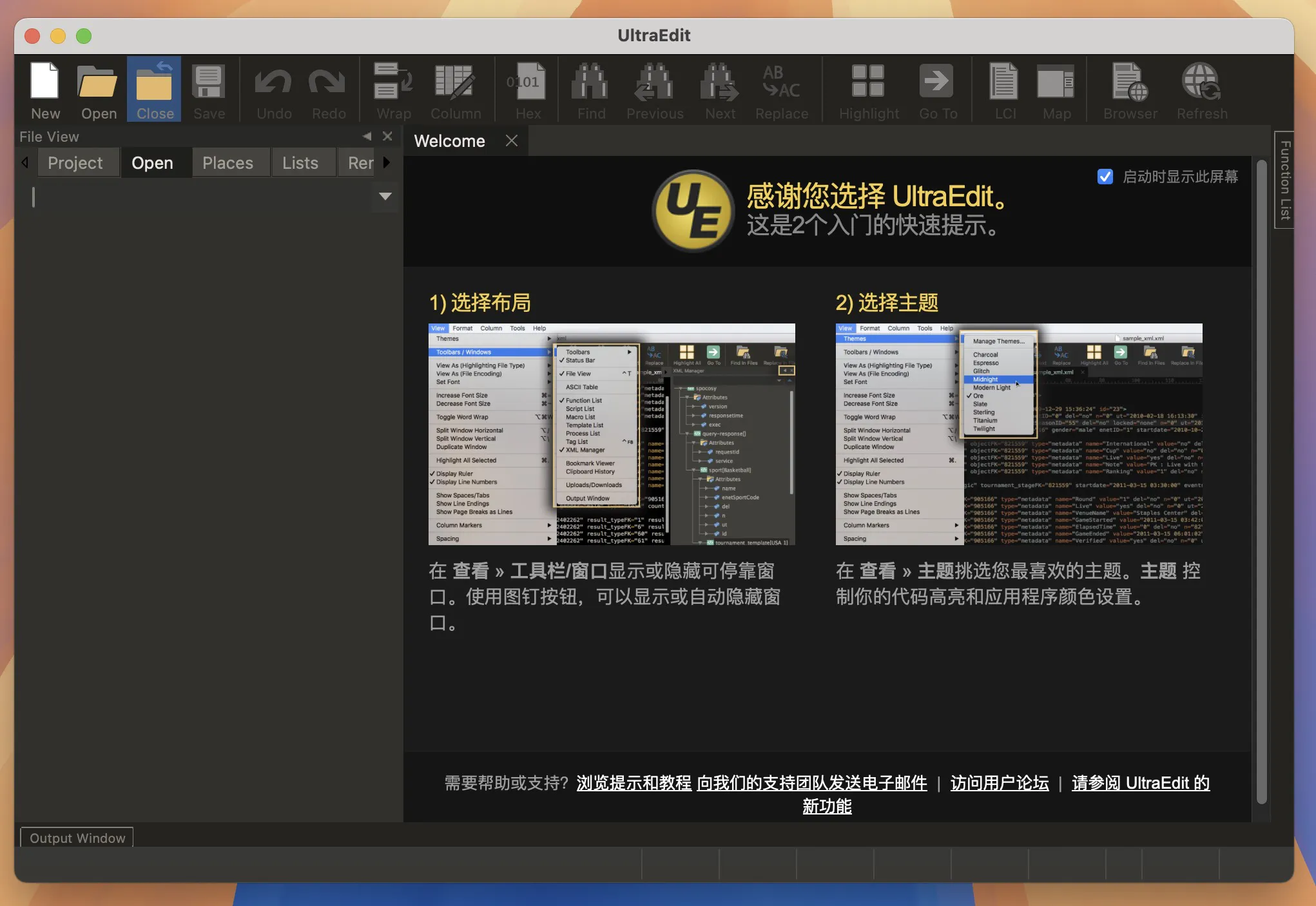Viewport: 1316px width, 906px height.
Task: Click Next search result icon
Action: [720, 90]
